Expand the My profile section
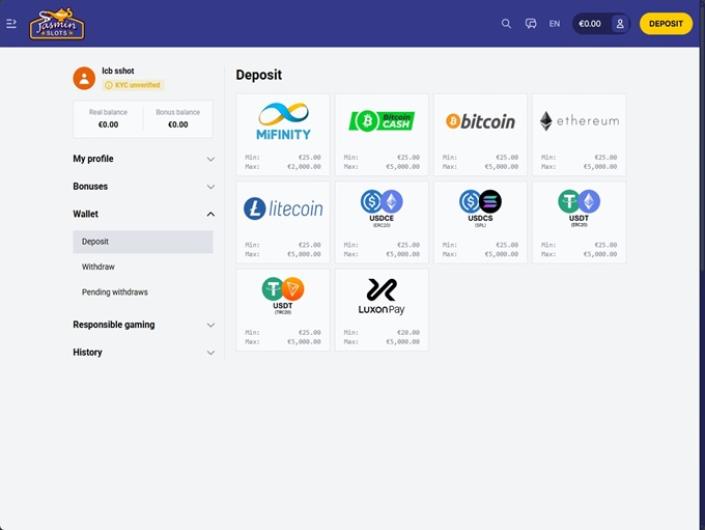 point(143,159)
